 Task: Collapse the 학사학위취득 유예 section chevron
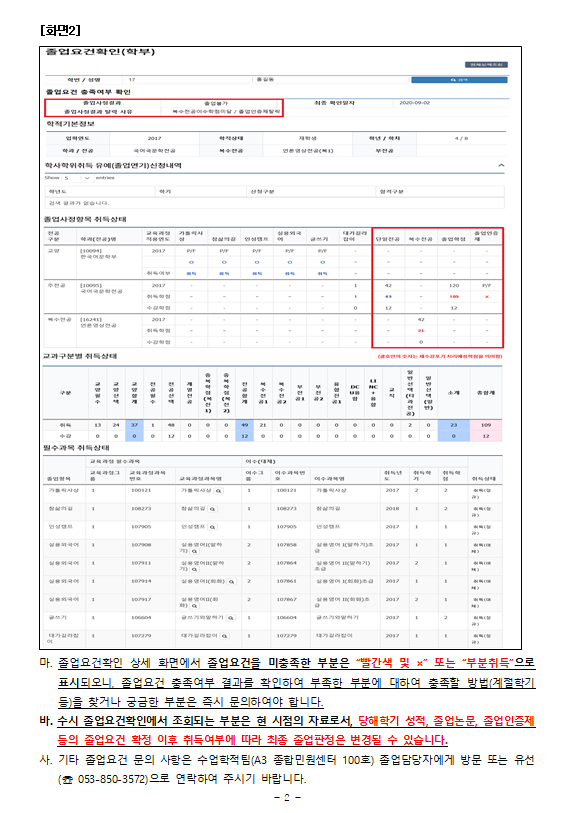point(501,165)
